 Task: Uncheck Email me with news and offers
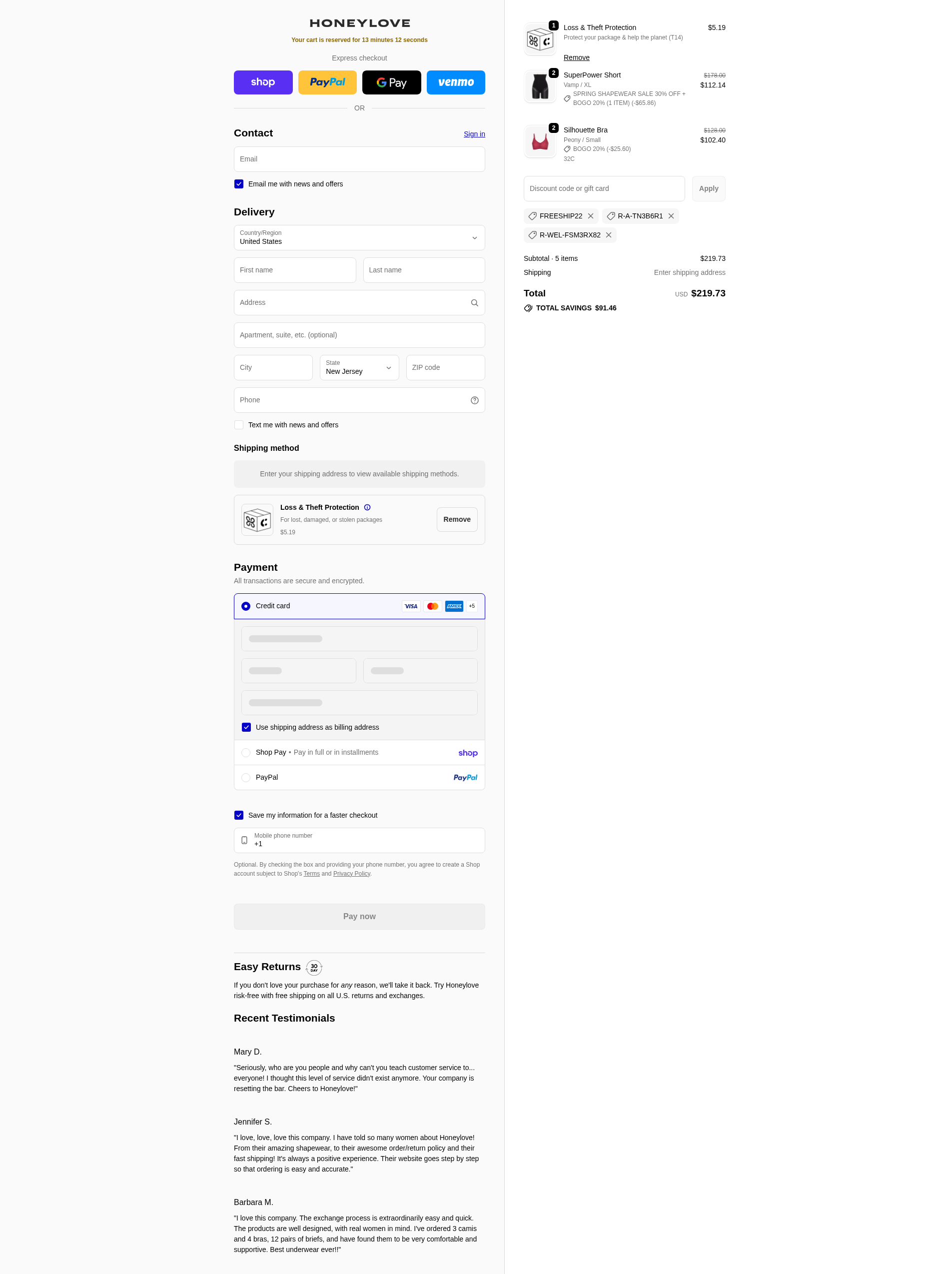(x=239, y=184)
